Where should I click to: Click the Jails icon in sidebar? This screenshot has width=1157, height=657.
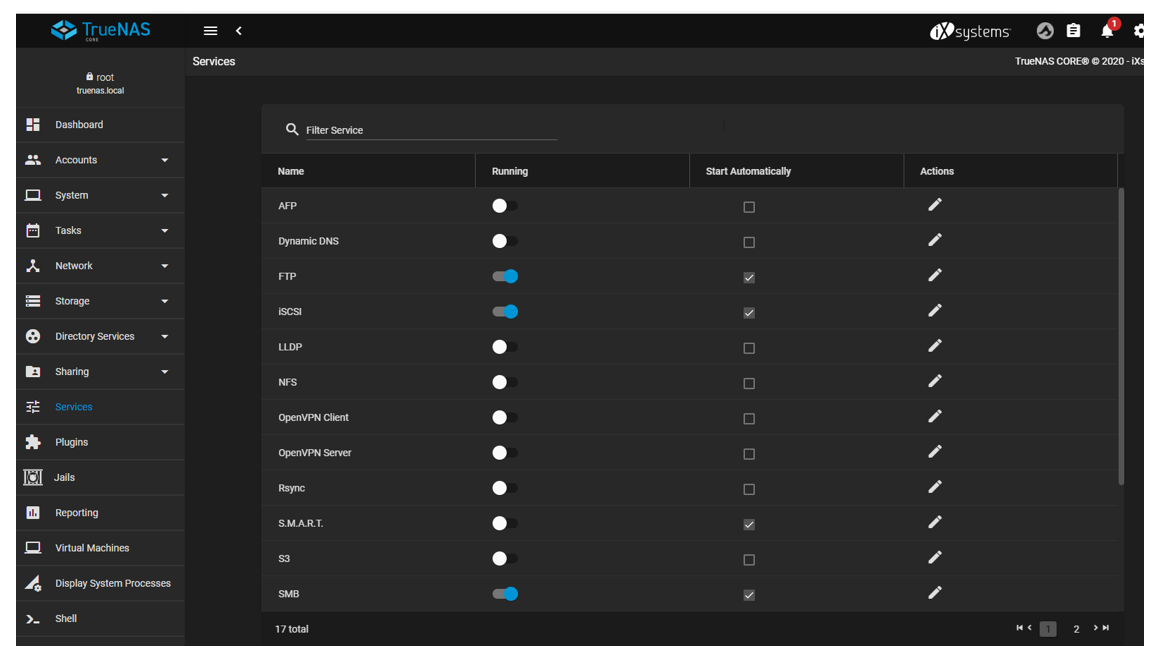coord(32,478)
